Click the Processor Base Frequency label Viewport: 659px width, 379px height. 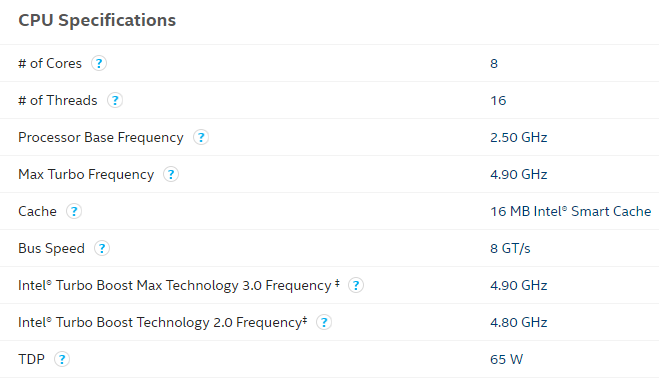(x=101, y=137)
